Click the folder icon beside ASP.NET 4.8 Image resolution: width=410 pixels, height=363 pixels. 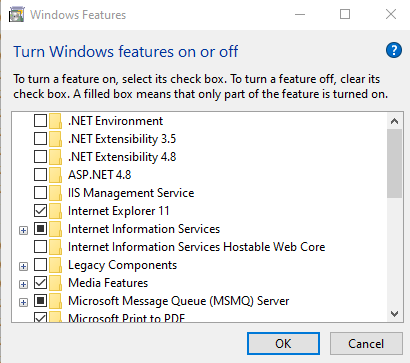point(55,175)
